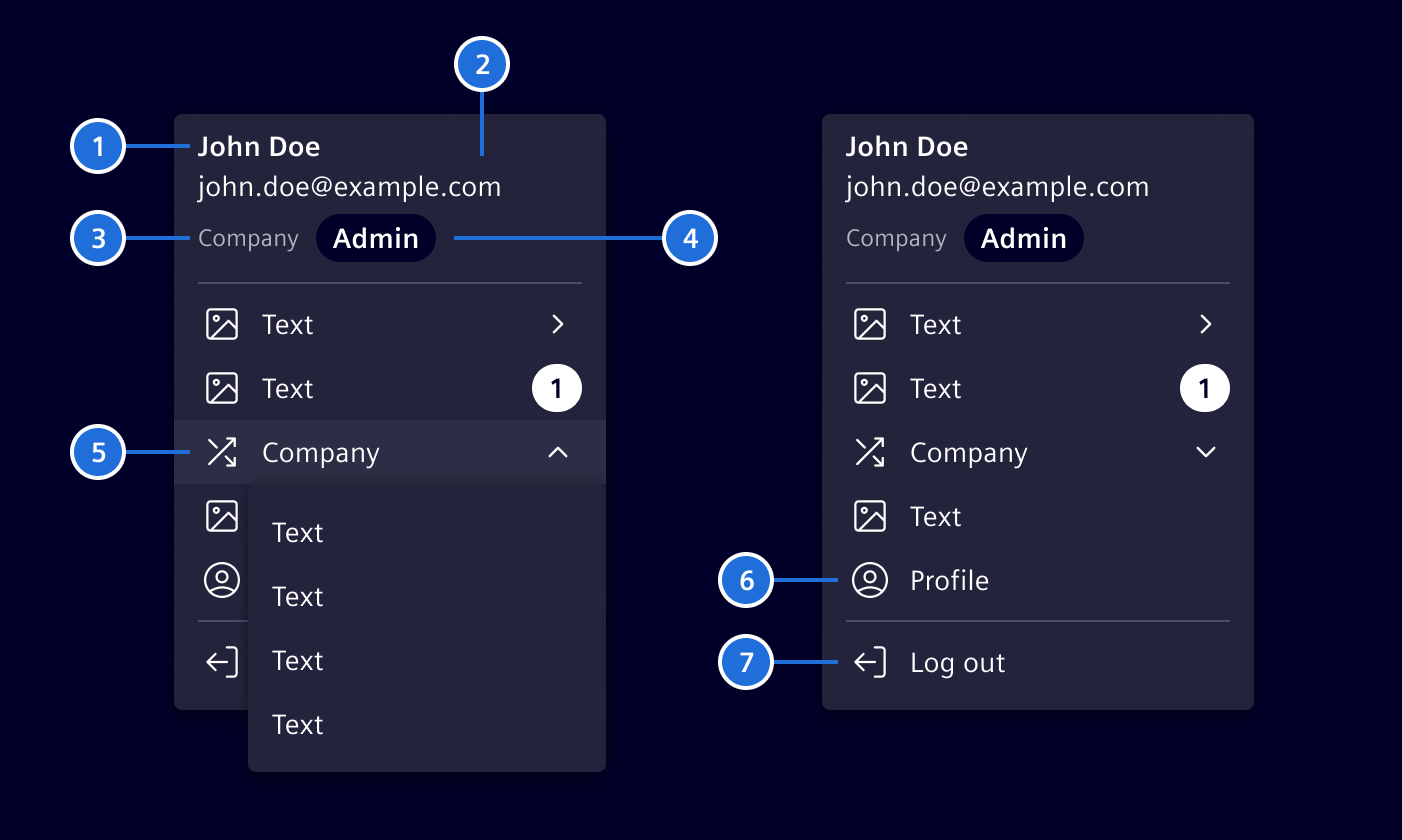Click the shuffle icon beside expanded Company item

(222, 452)
